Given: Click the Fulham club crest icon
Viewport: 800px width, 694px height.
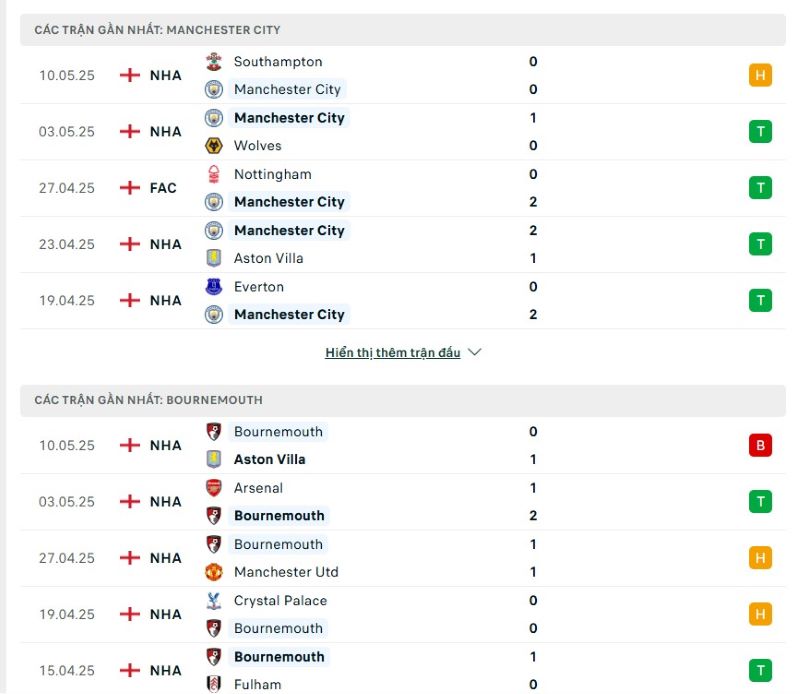Looking at the screenshot, I should (x=214, y=684).
